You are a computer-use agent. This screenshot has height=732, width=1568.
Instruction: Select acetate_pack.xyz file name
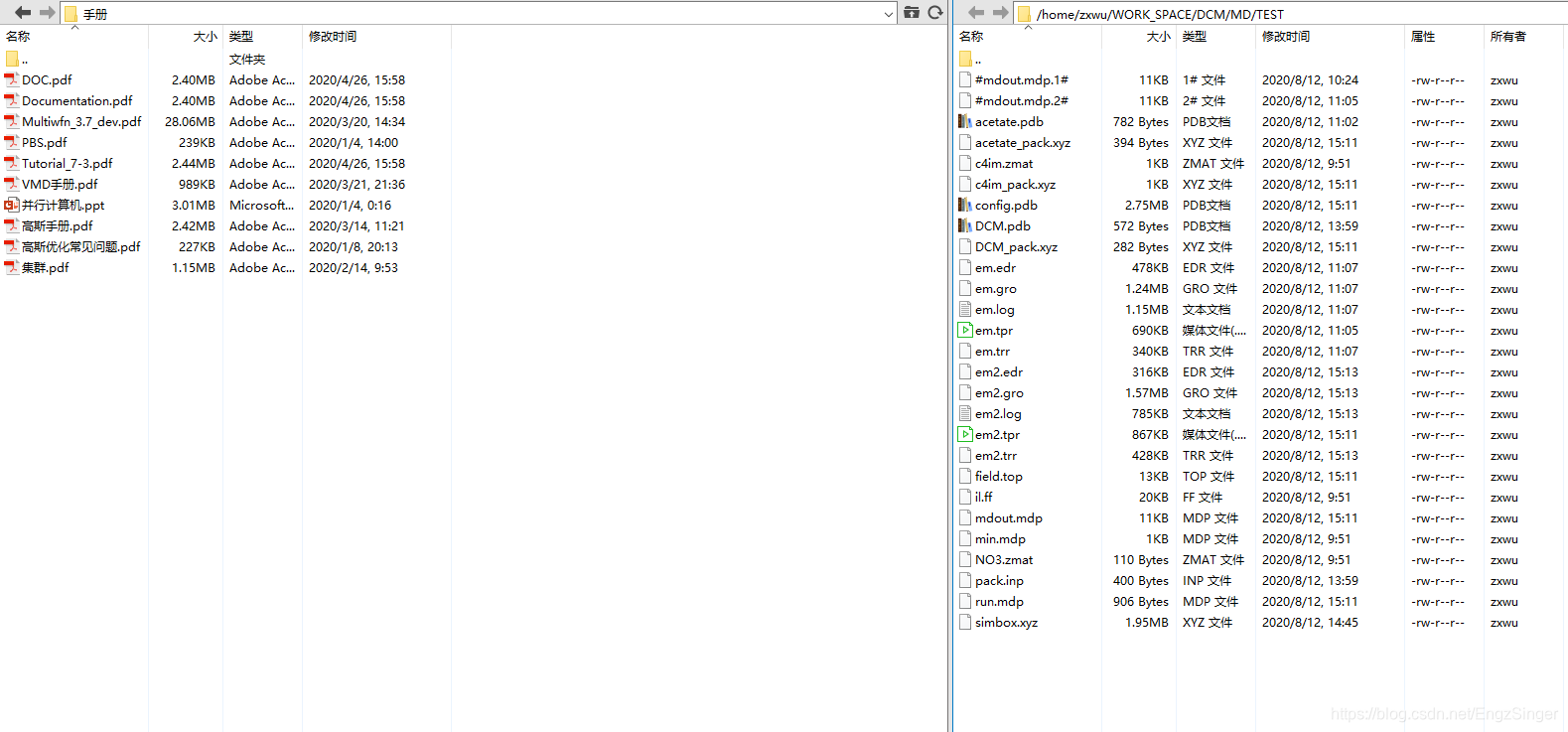tap(1023, 142)
